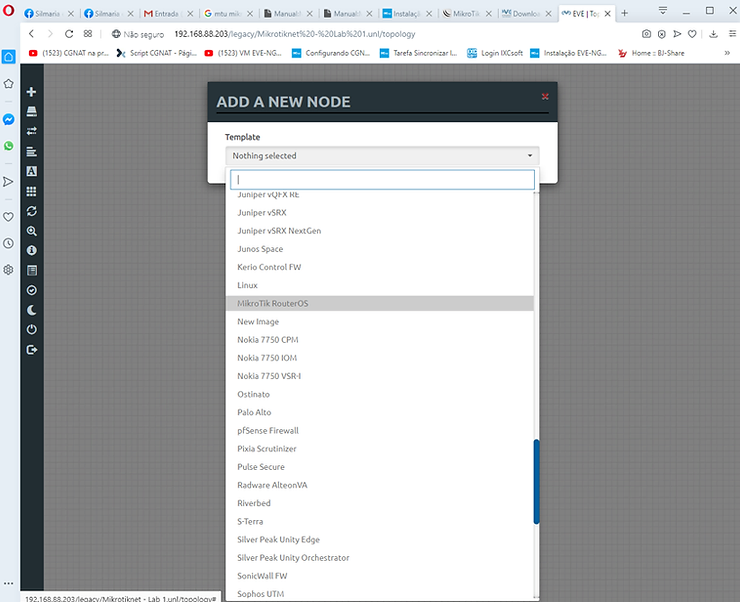Open Opera home speed dial icon

8,57
